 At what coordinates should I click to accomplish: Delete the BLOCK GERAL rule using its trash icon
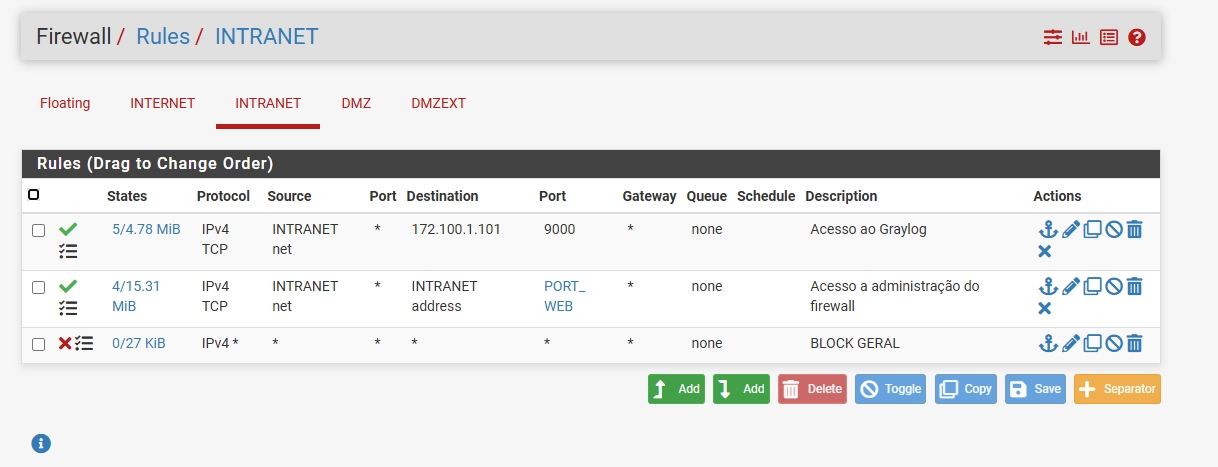pos(1134,344)
